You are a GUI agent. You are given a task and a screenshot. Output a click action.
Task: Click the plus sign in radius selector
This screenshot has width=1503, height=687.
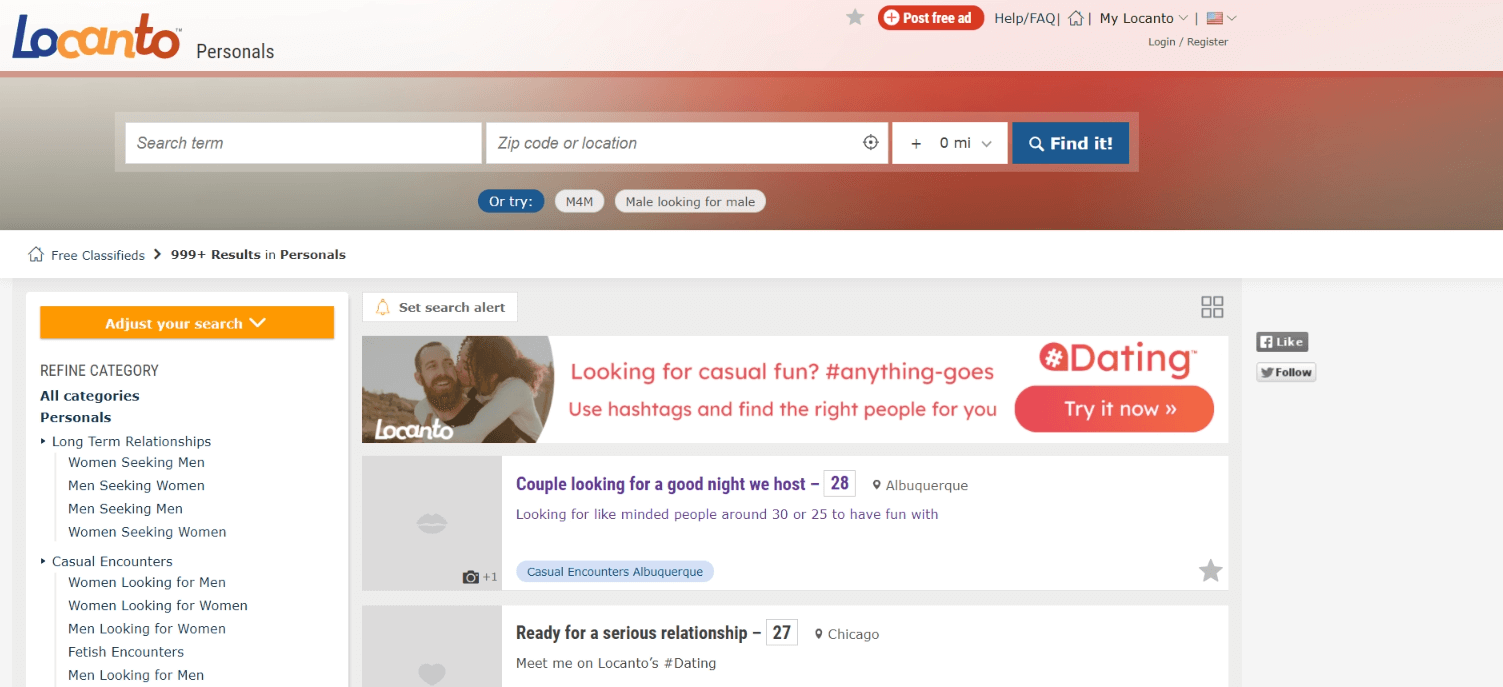point(916,143)
